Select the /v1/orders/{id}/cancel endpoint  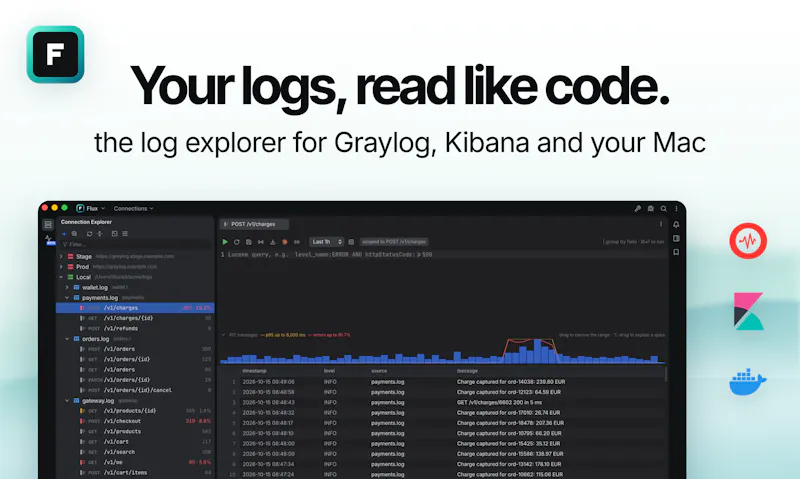tap(135, 390)
